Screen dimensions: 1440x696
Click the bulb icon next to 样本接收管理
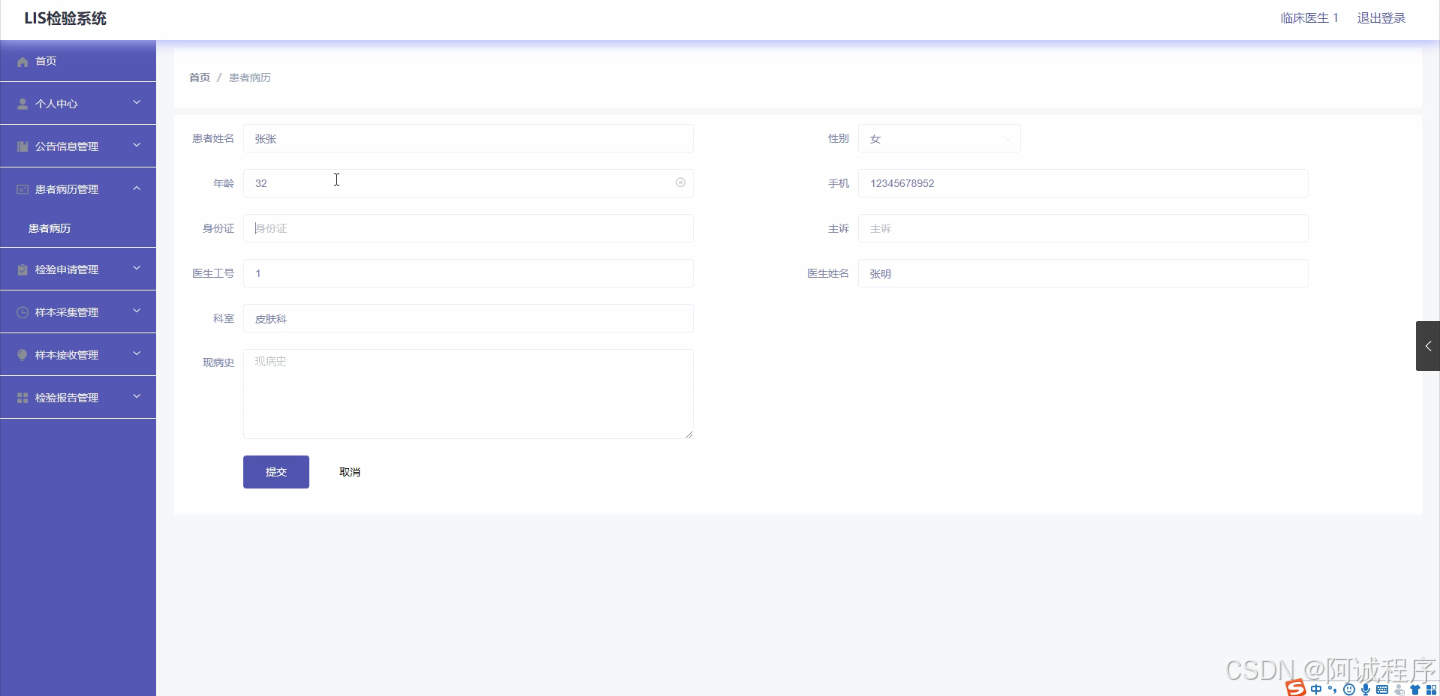[21, 354]
